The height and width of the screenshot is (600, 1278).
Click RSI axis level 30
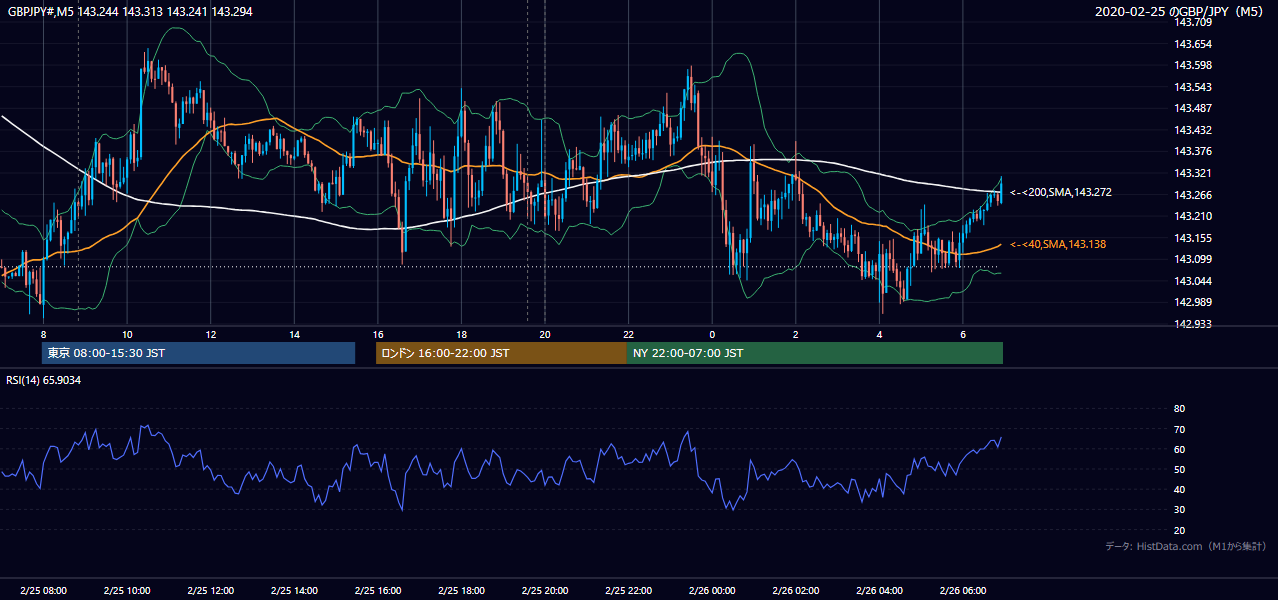1179,510
